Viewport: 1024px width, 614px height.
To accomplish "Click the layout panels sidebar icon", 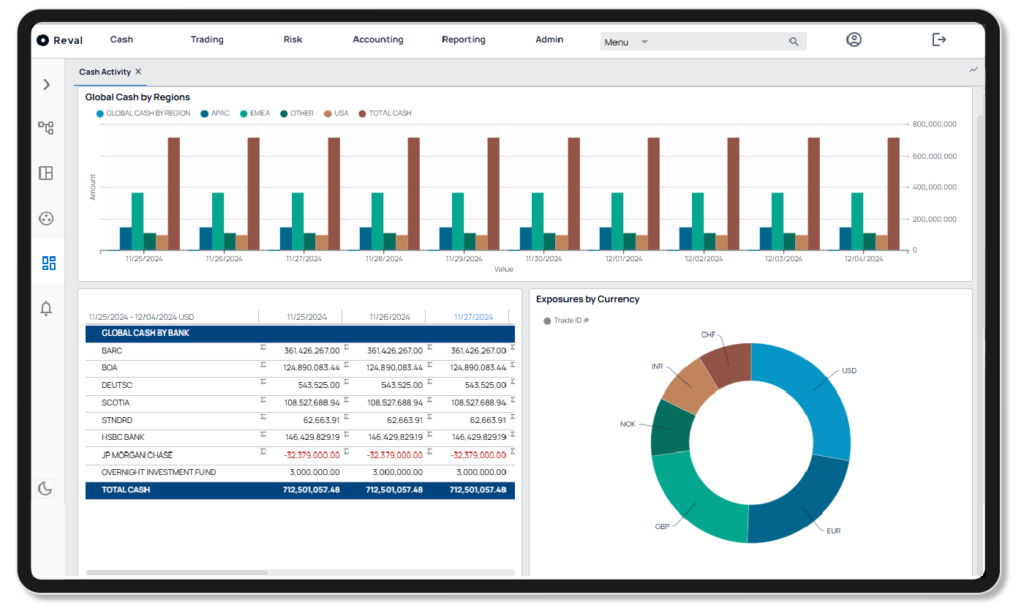I will click(x=46, y=173).
